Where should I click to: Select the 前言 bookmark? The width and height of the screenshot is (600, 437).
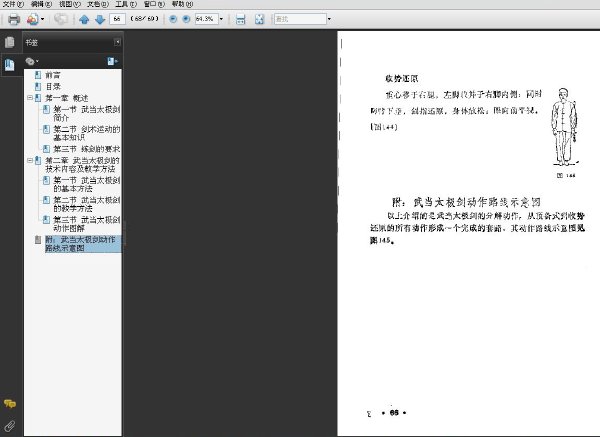click(53, 75)
